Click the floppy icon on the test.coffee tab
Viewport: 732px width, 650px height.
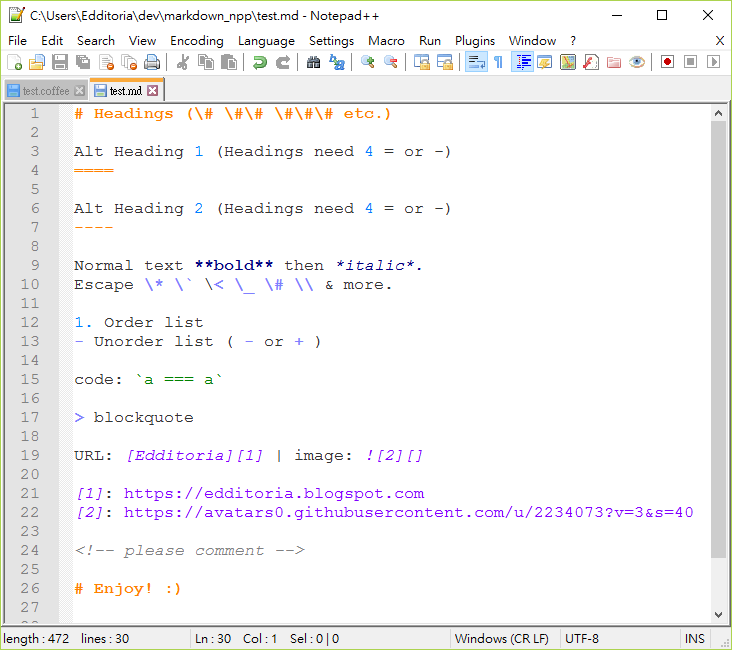coord(14,91)
